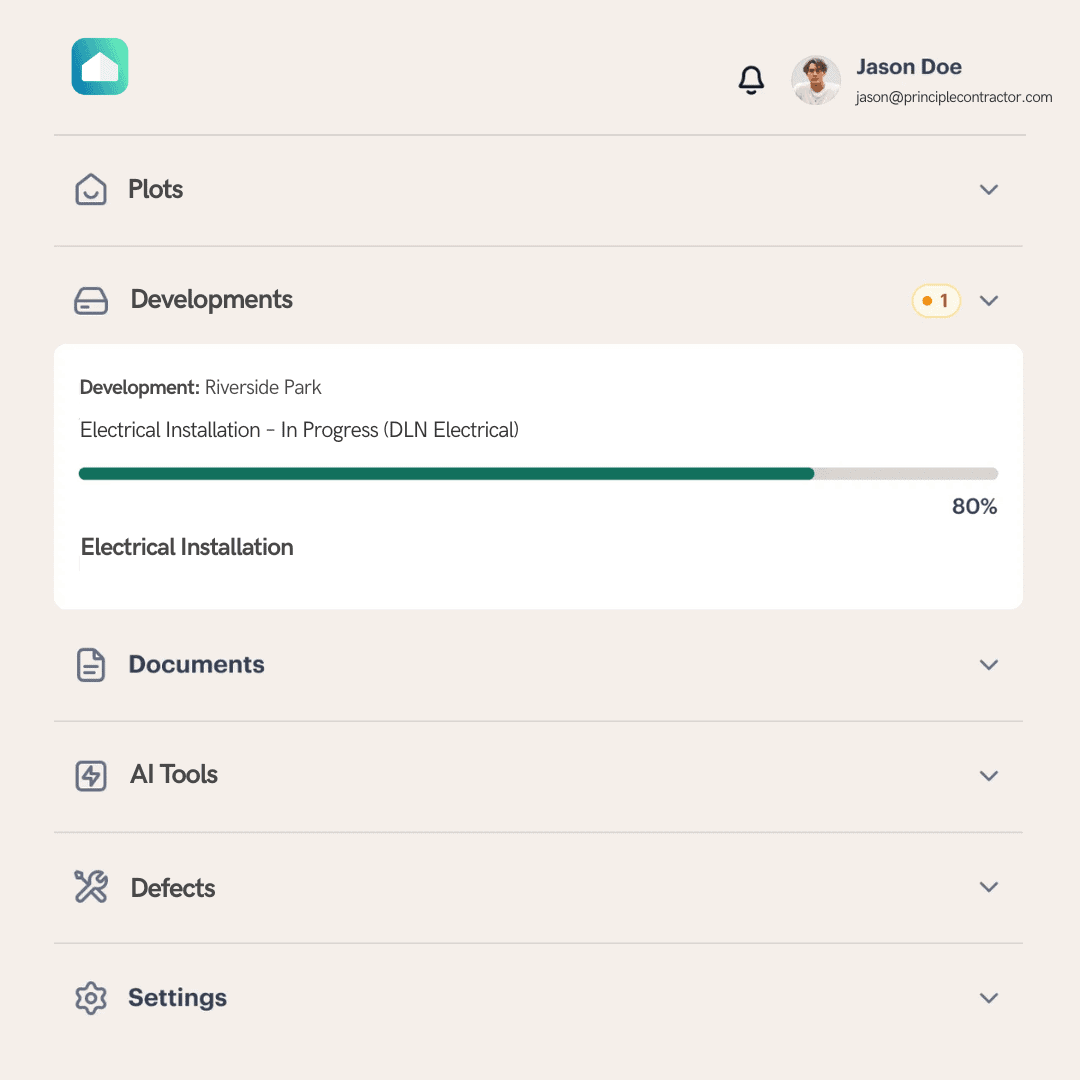
Task: Select the AI Tools menu label
Action: [x=174, y=775]
